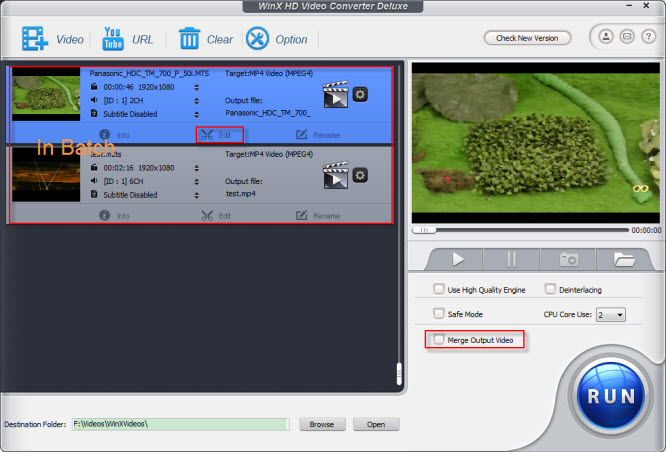Image resolution: width=666 pixels, height=452 pixels.
Task: Select the Panasonic video thumbnail
Action: pyautogui.click(x=46, y=94)
